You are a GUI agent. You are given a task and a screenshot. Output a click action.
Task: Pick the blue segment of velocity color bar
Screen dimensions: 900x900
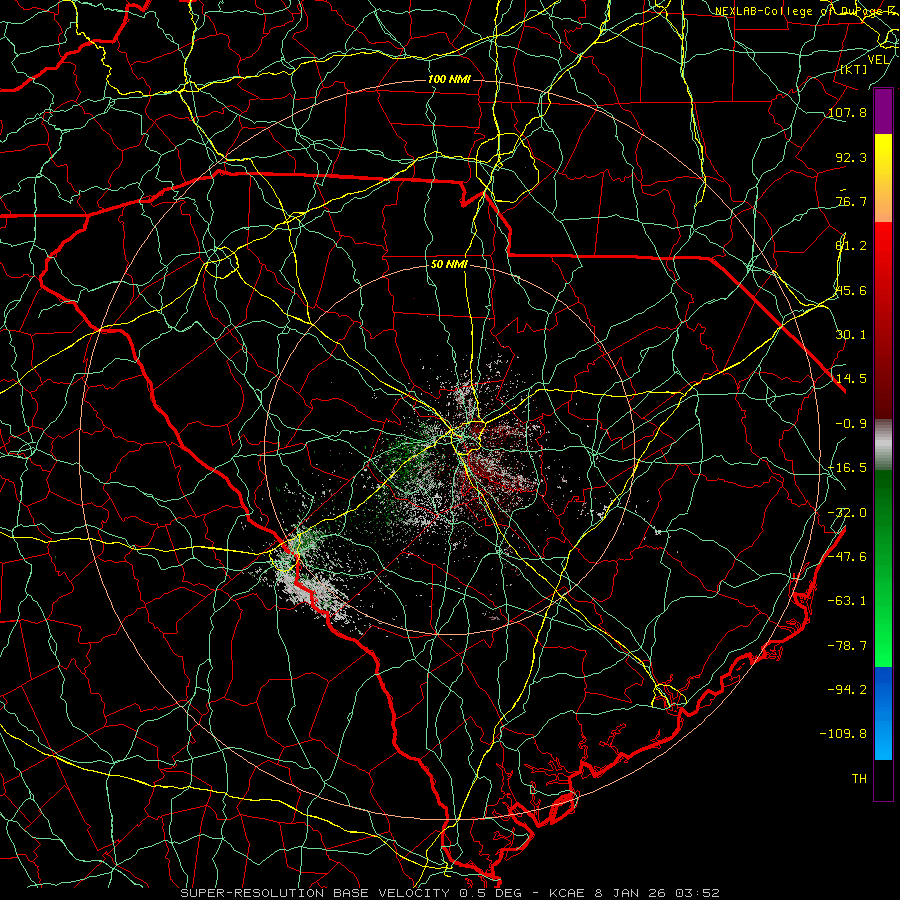coord(883,713)
